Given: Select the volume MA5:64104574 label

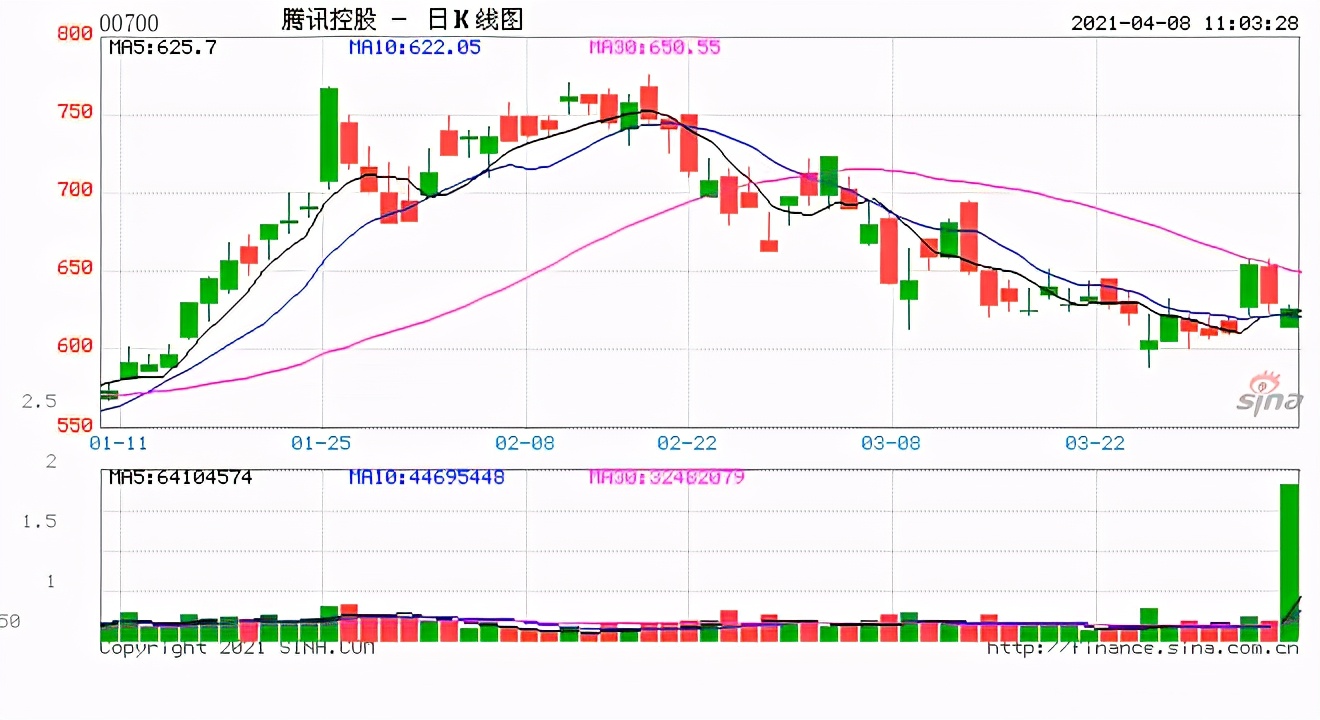Looking at the screenshot, I should tap(180, 477).
